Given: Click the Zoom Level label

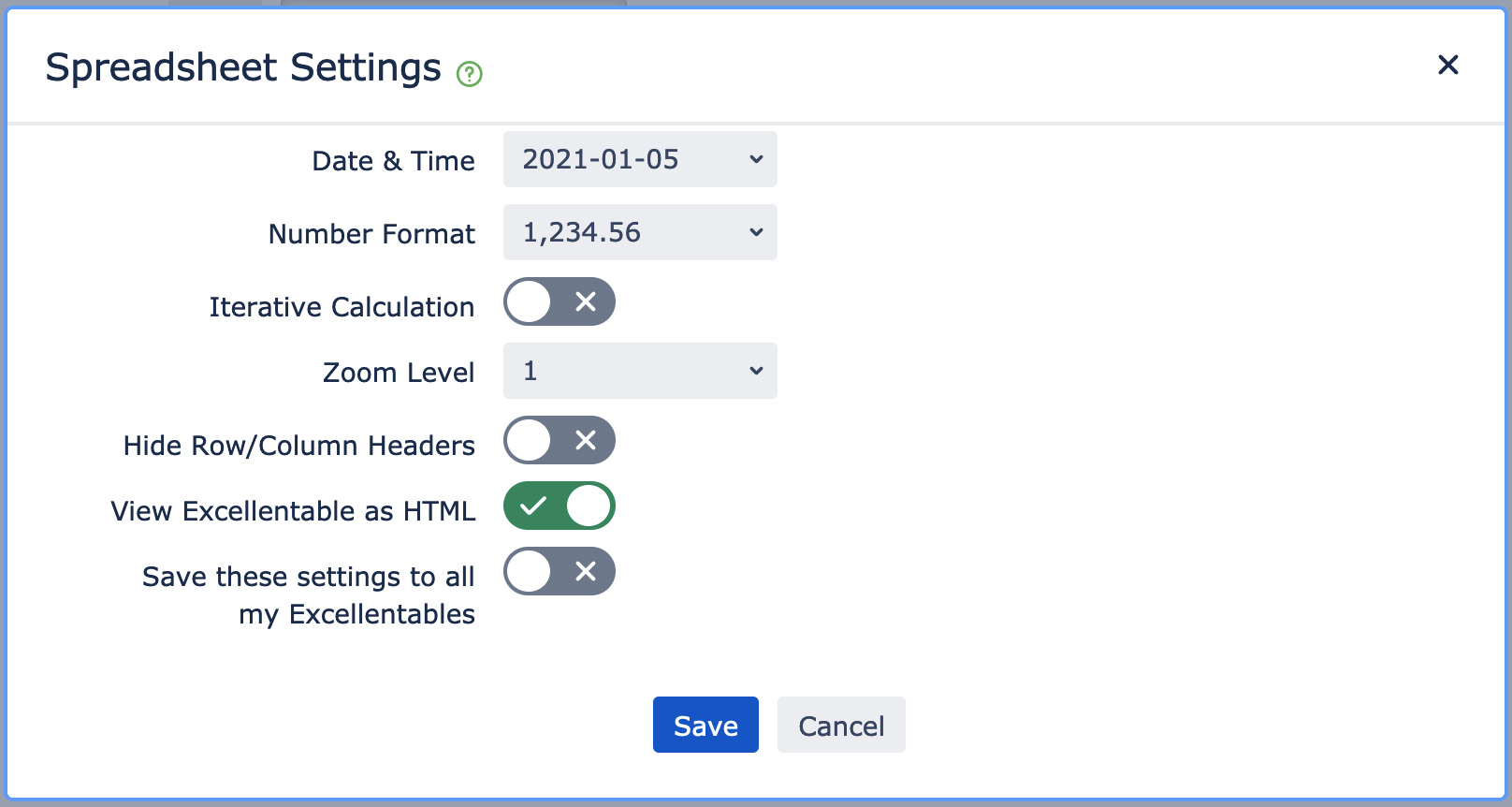Looking at the screenshot, I should pyautogui.click(x=399, y=373).
